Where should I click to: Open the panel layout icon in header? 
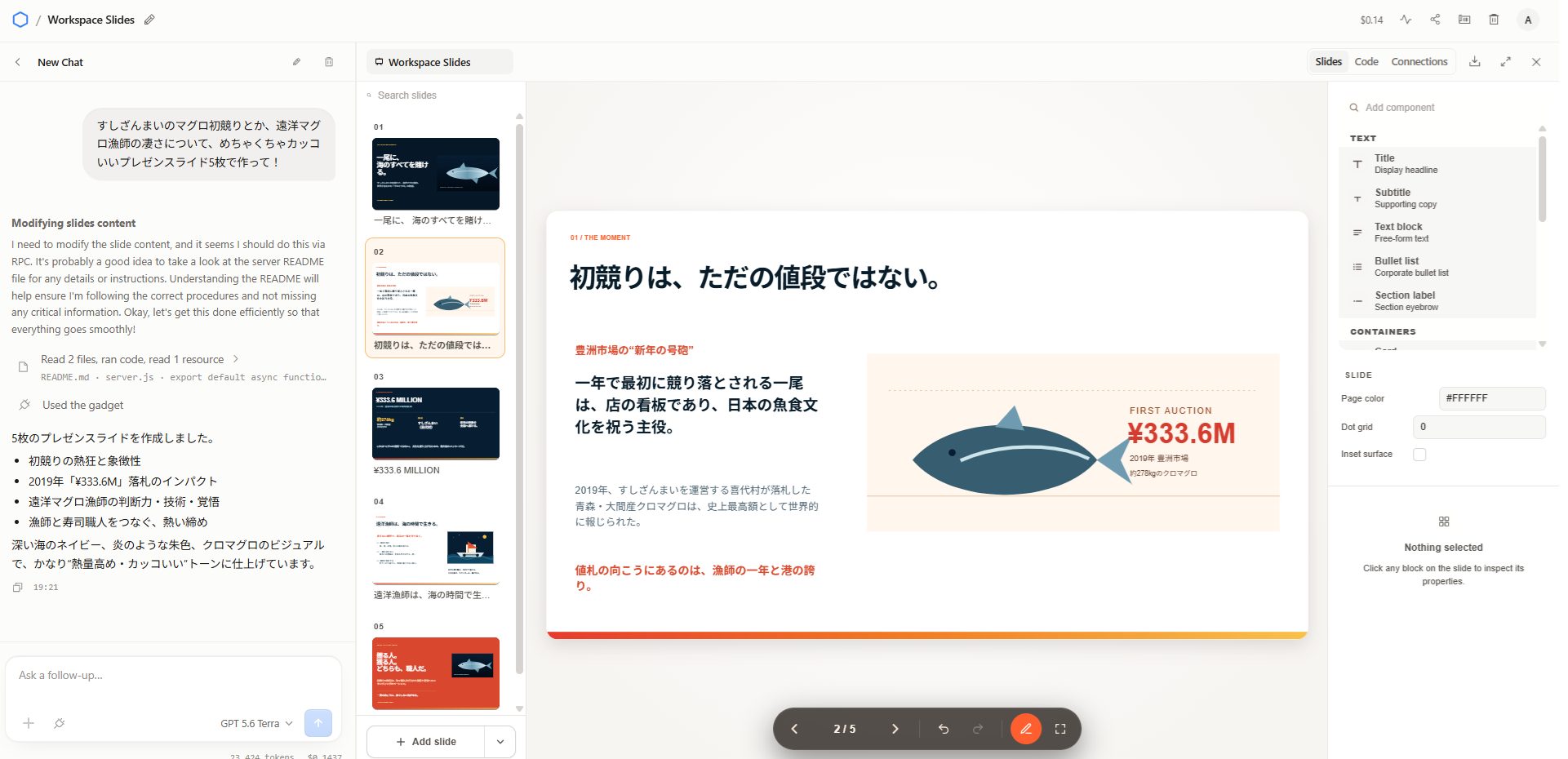(x=1464, y=20)
